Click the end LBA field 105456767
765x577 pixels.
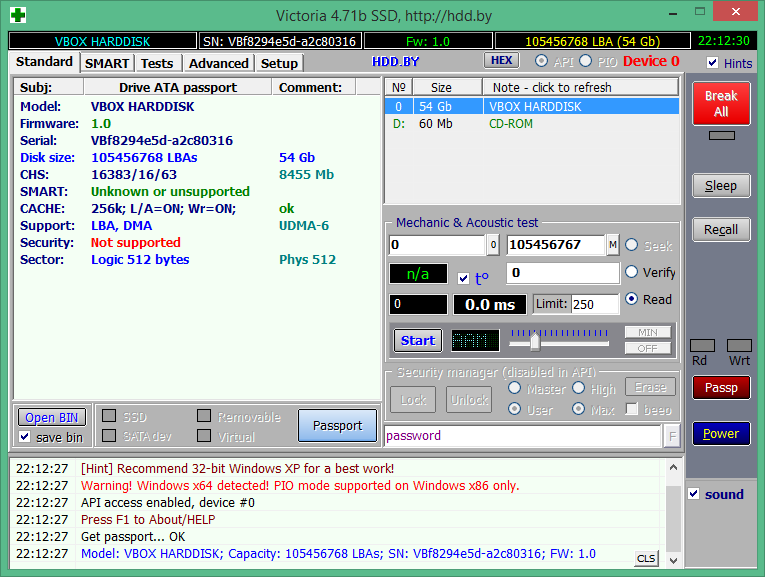click(x=556, y=245)
